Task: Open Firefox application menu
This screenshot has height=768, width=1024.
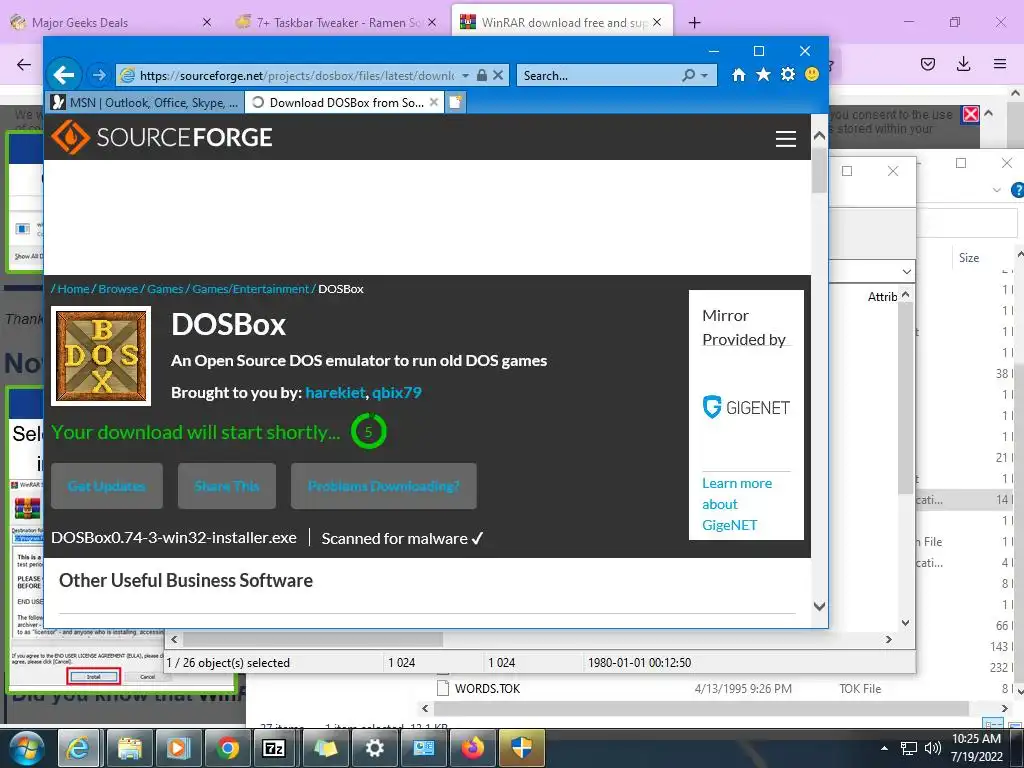Action: tap(1000, 64)
